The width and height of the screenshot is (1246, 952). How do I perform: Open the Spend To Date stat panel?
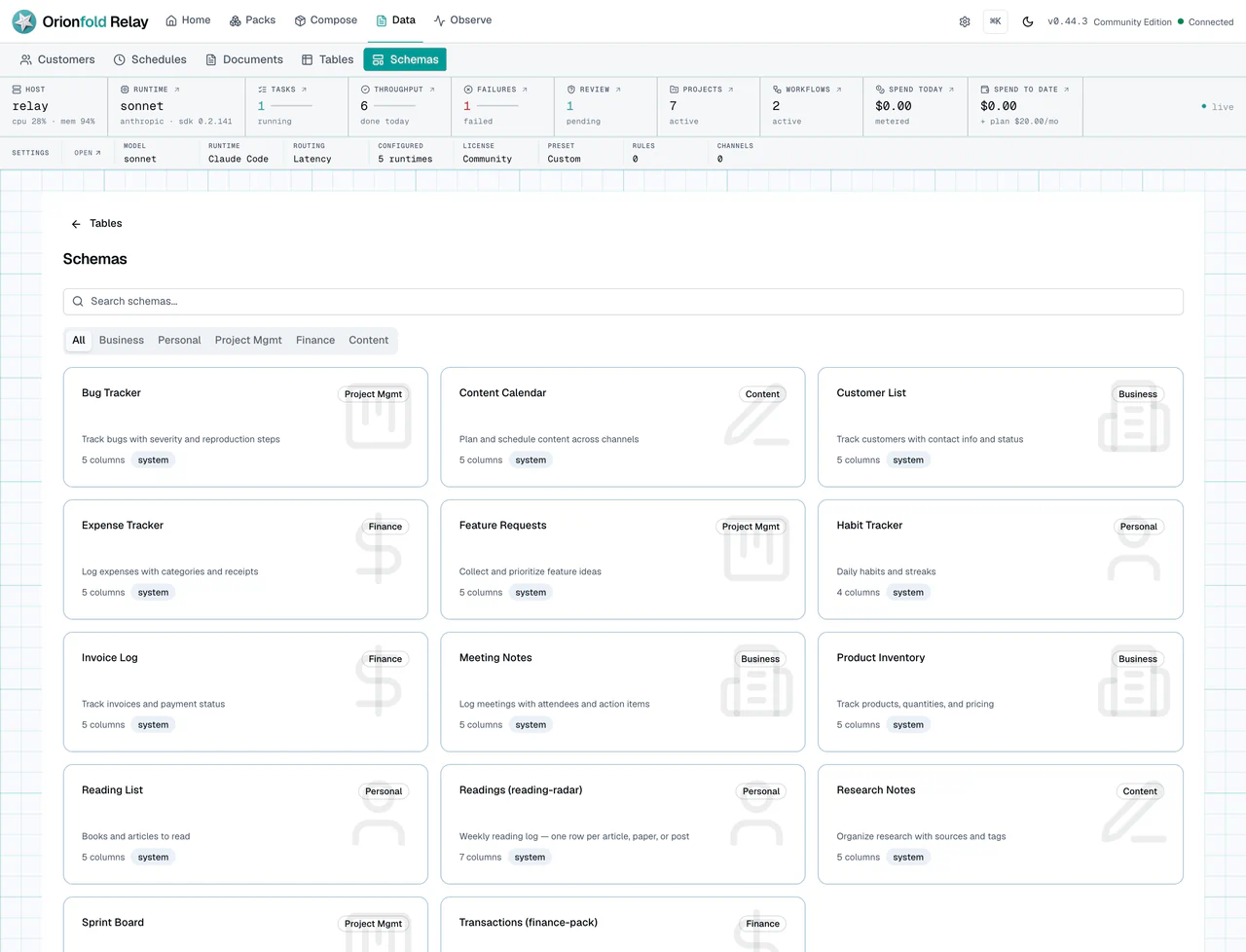point(1025,106)
